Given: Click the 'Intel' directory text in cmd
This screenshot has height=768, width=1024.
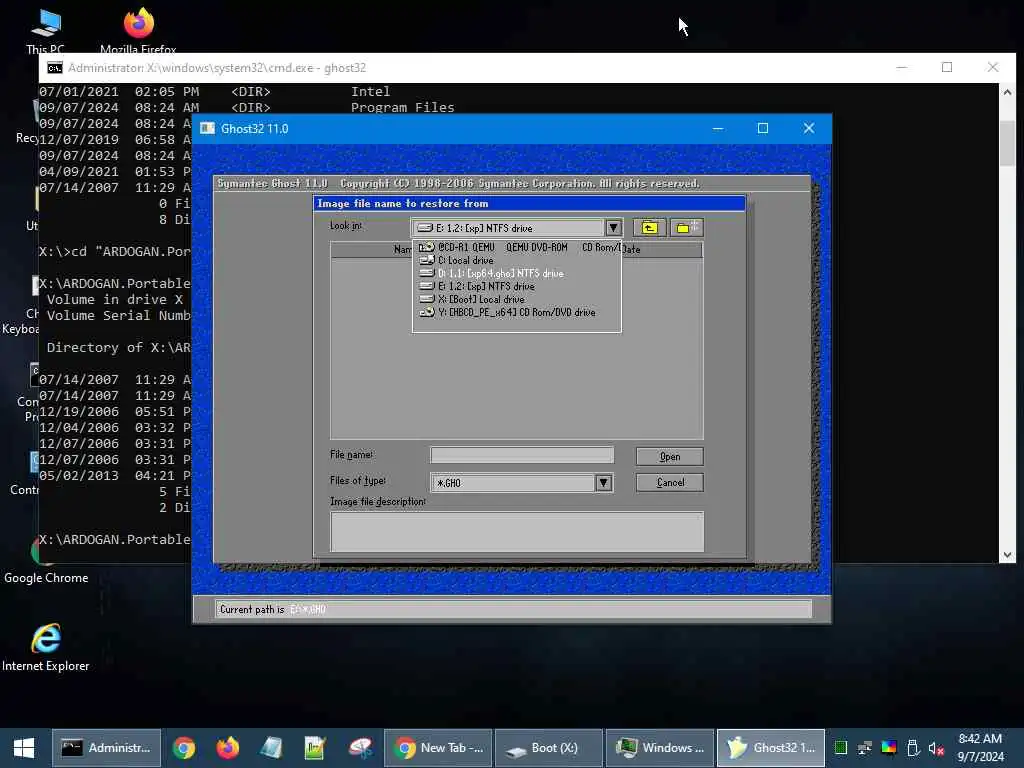Looking at the screenshot, I should [370, 91].
